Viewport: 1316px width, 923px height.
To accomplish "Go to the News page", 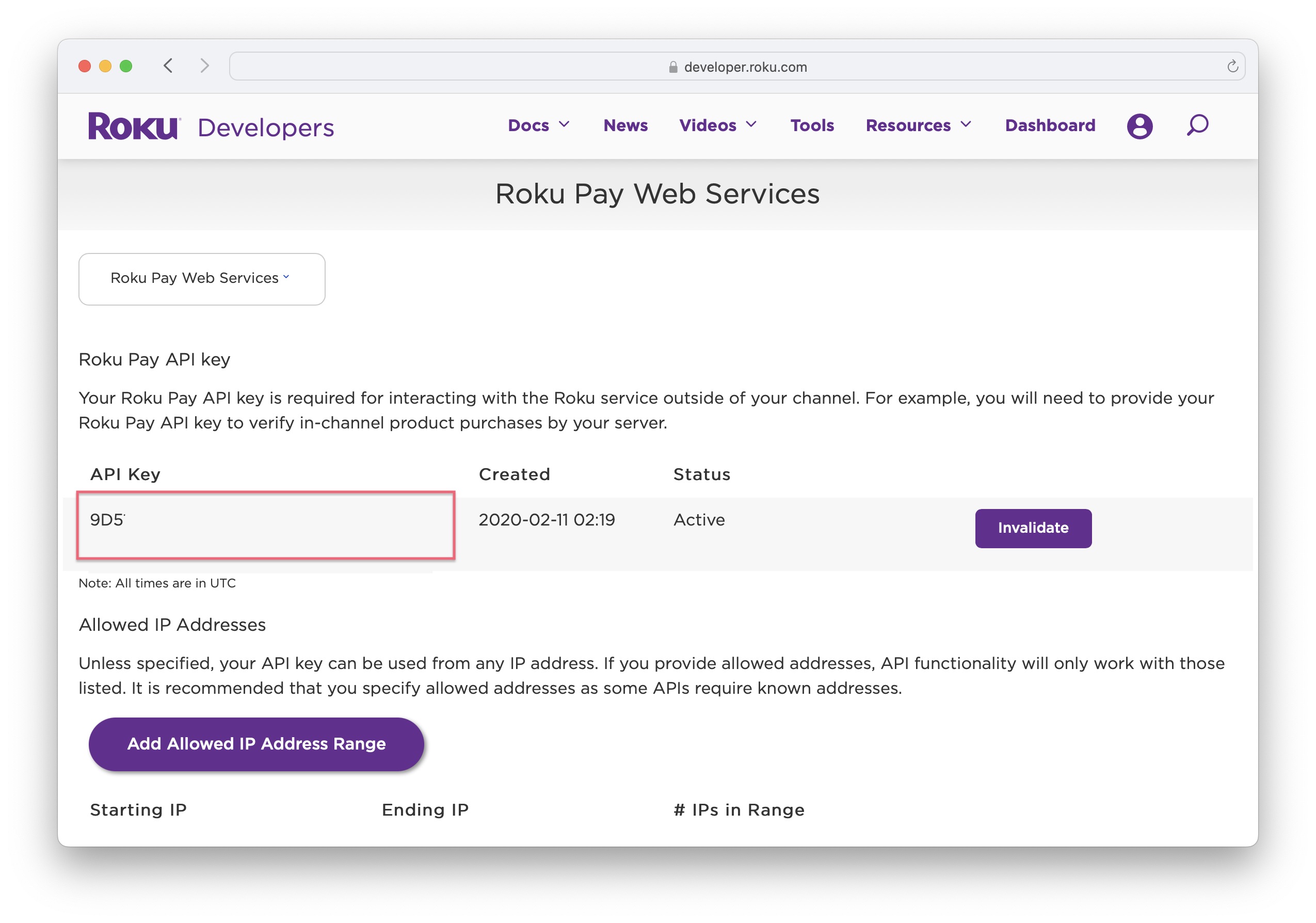I will [625, 125].
